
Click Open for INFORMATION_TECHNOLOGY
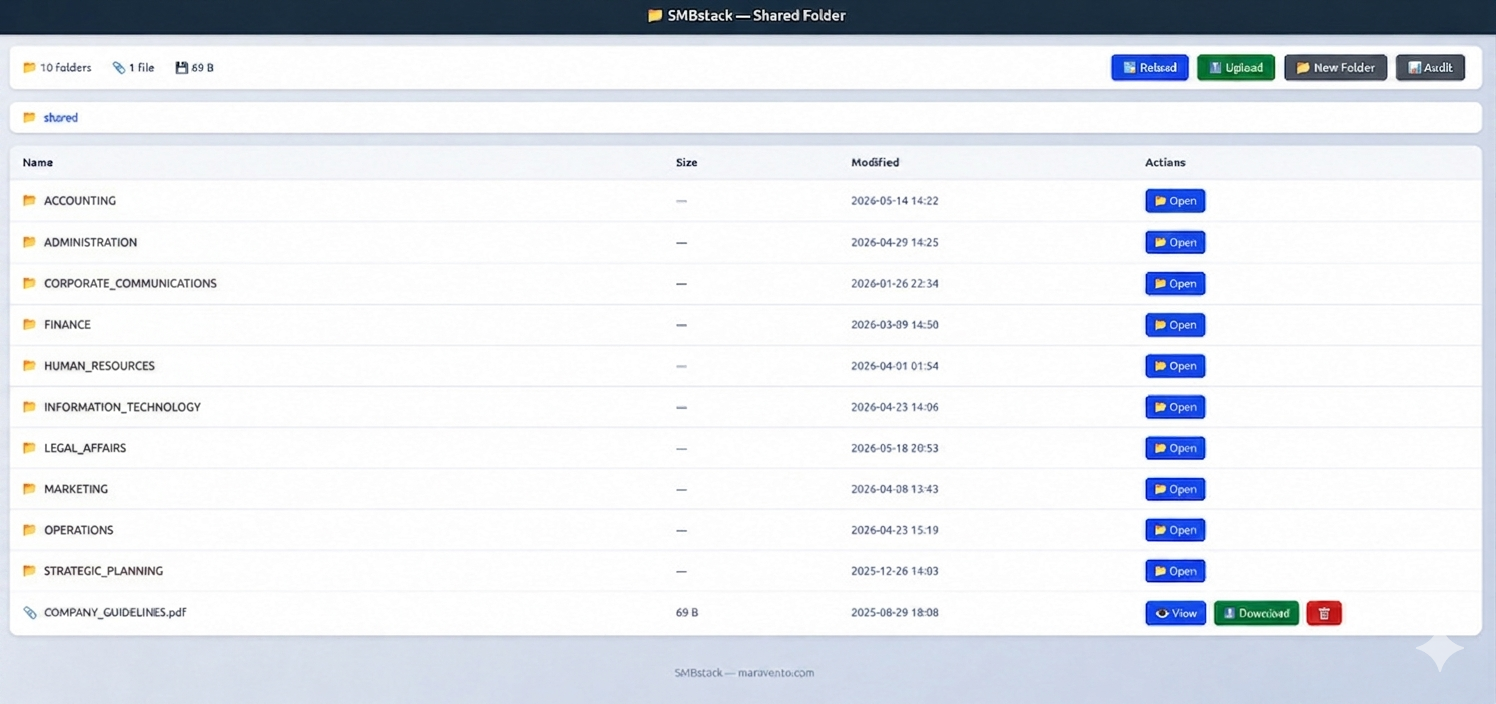(1175, 407)
